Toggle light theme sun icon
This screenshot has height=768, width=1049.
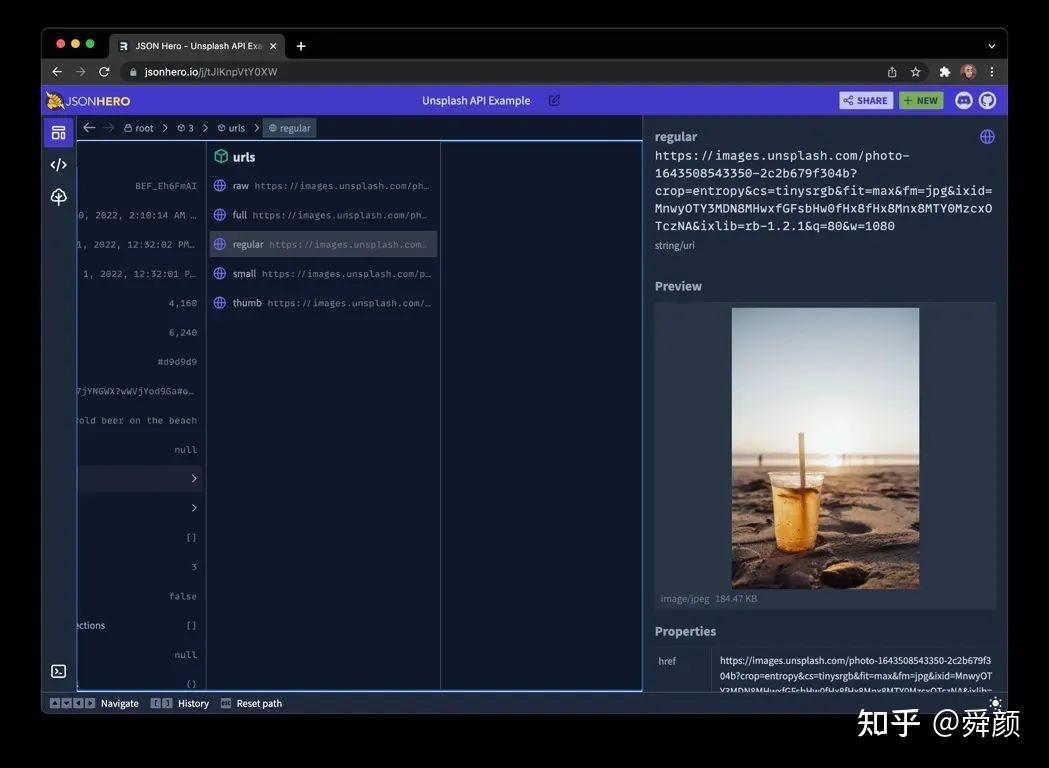point(995,702)
